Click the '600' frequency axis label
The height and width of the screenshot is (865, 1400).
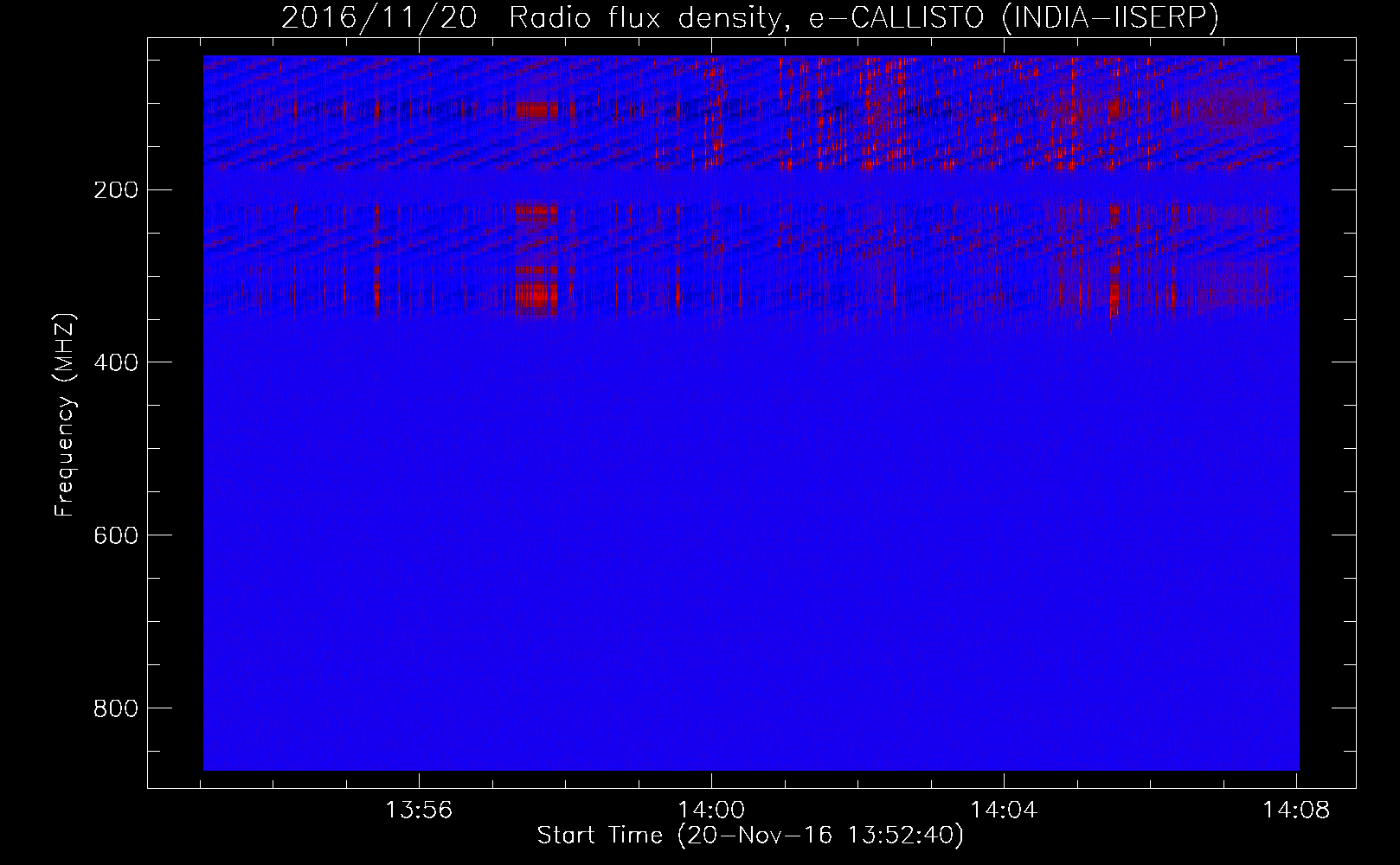coord(115,536)
